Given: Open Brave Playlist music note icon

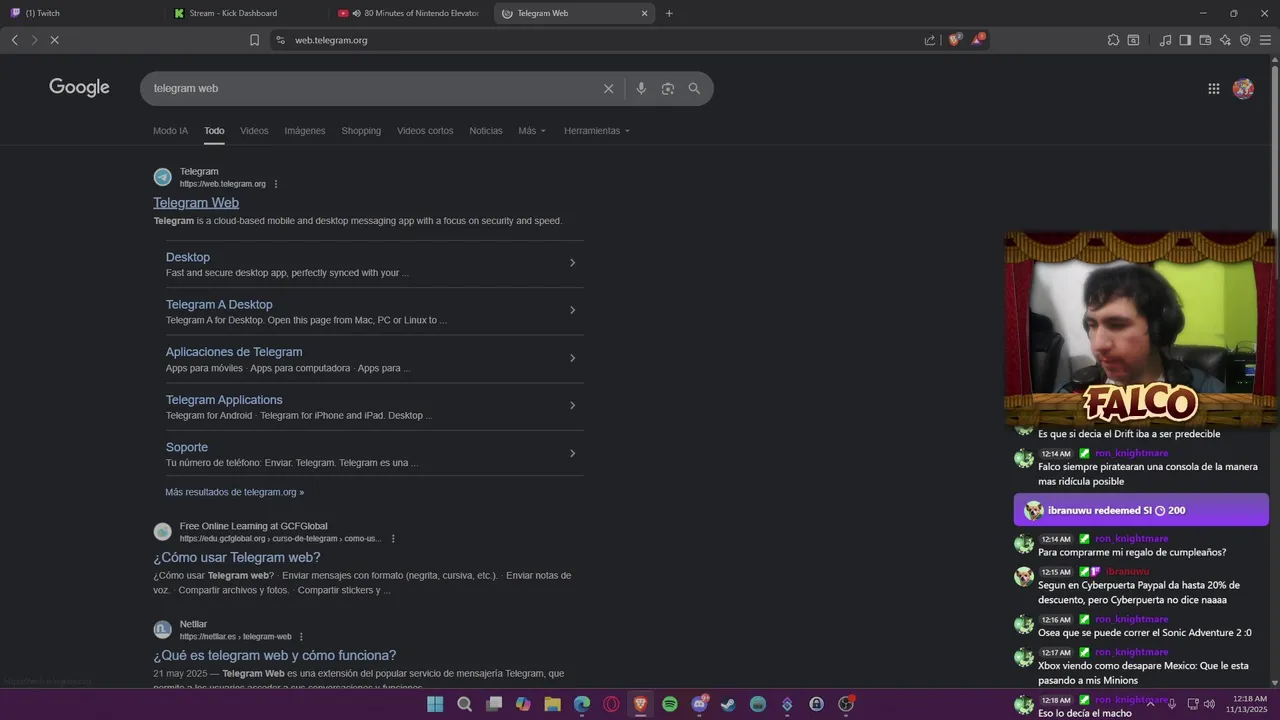Looking at the screenshot, I should 1165,40.
